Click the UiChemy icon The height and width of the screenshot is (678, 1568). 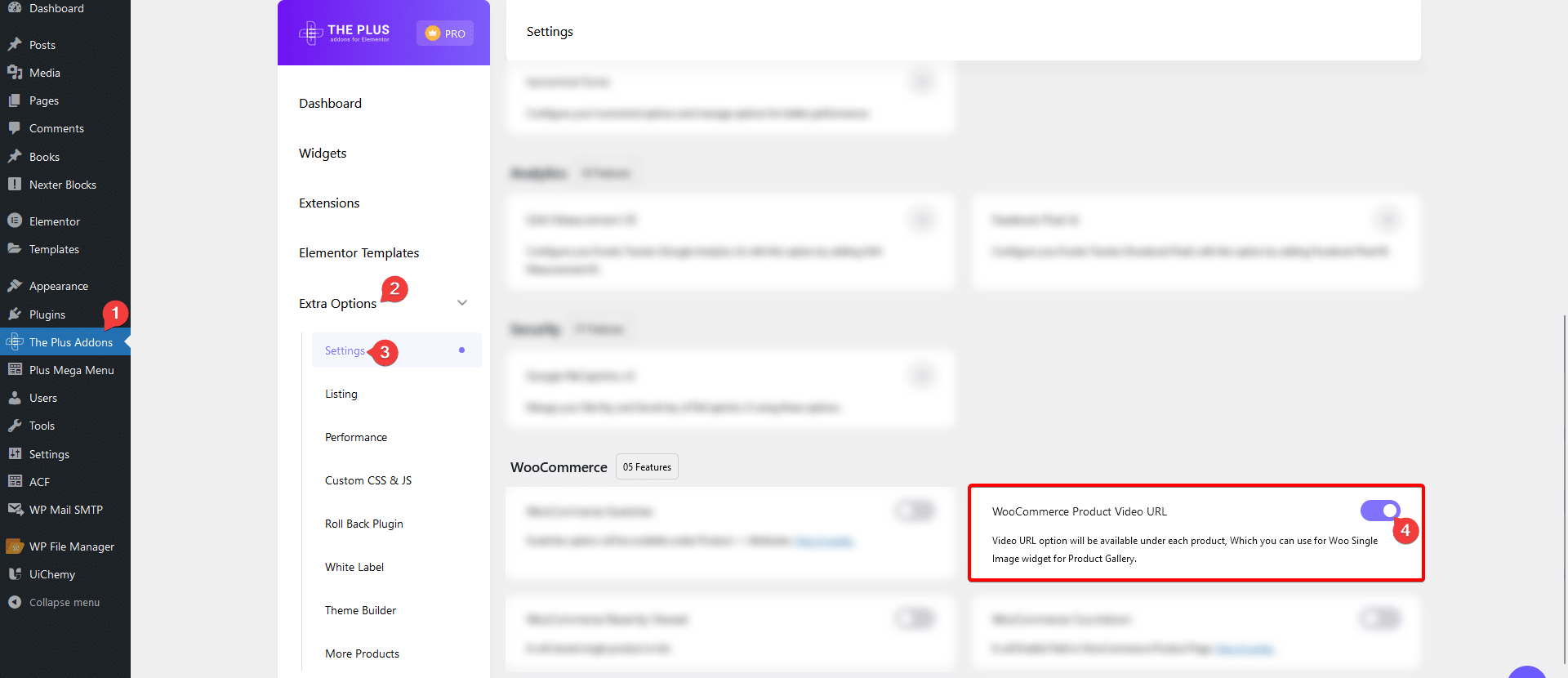[15, 573]
